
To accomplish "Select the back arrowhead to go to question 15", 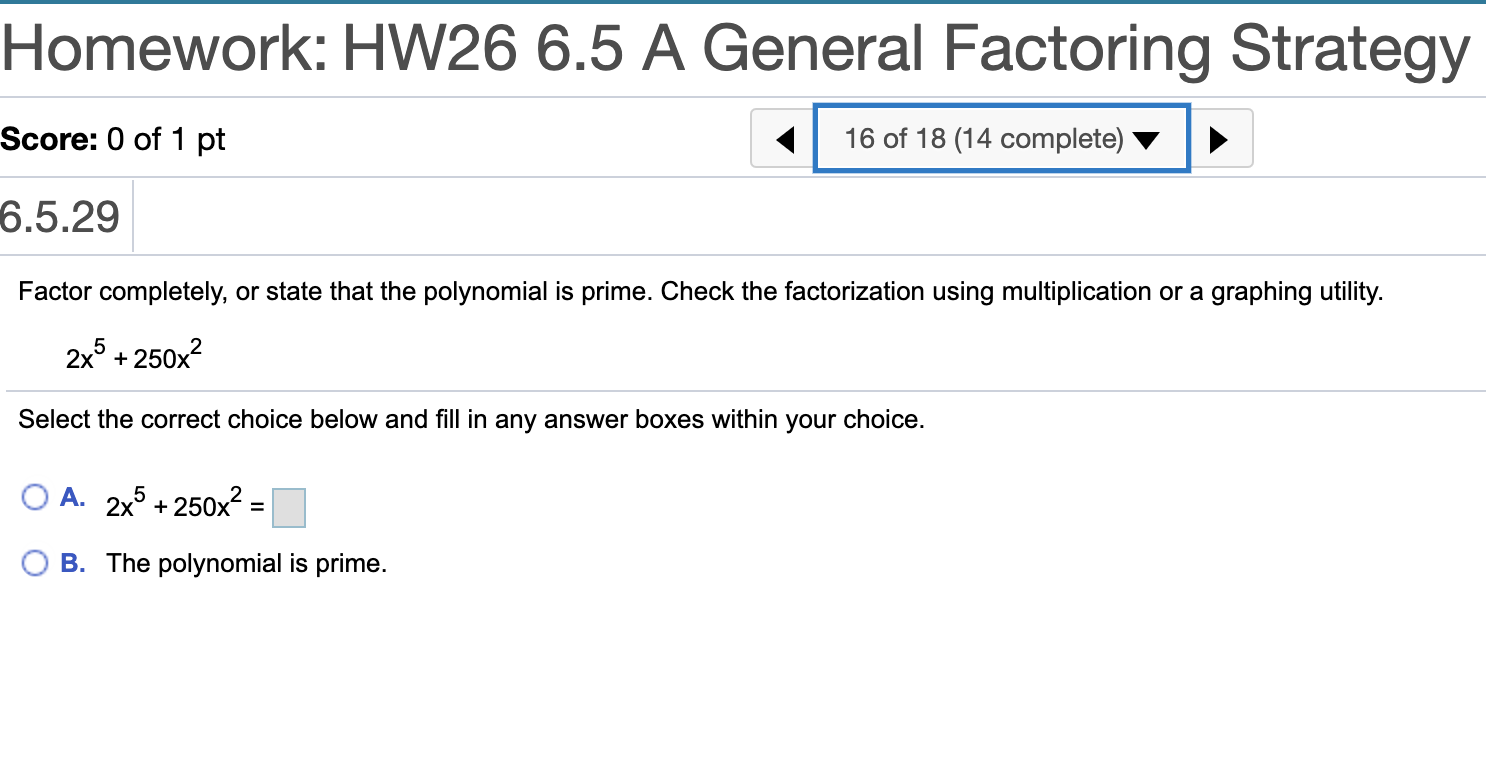I will coord(783,138).
